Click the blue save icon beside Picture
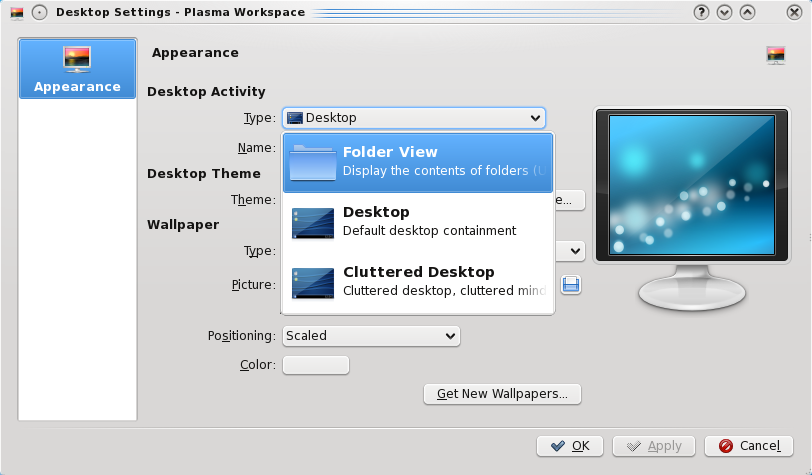This screenshot has width=812, height=475. pos(572,285)
